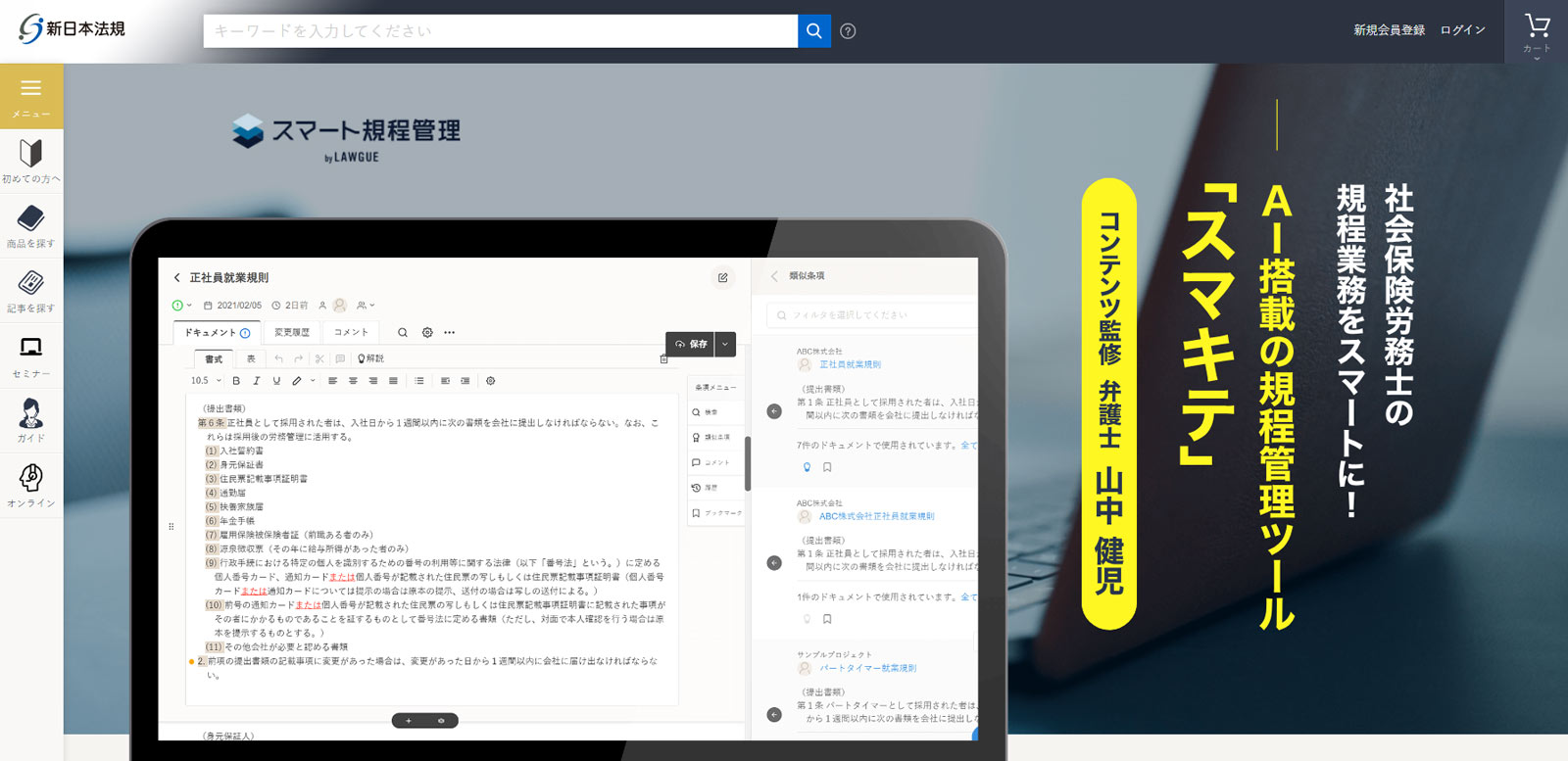Click the 保存 save button
The height and width of the screenshot is (761, 1568).
[691, 344]
